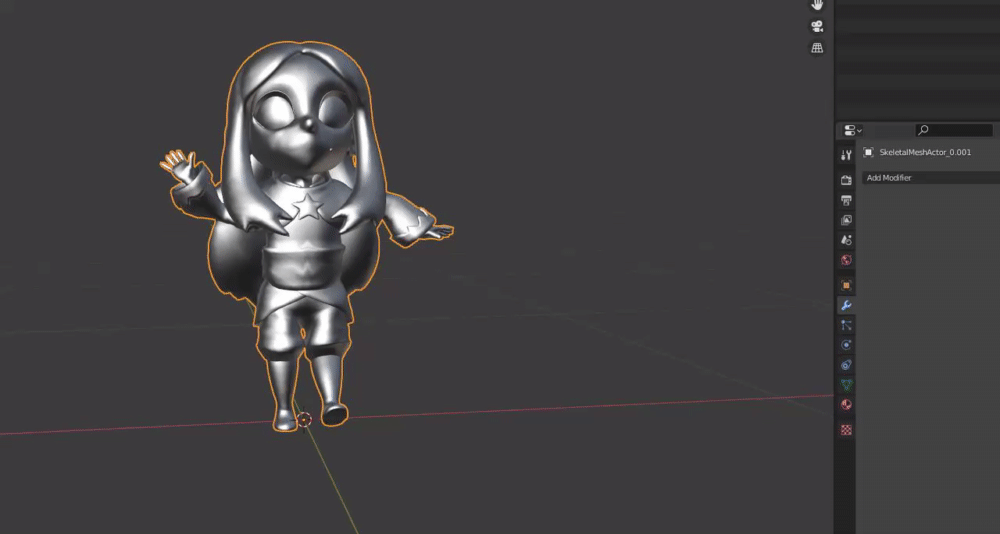Open the Particles properties tab
Screen dimensions: 1000x534
(846, 325)
